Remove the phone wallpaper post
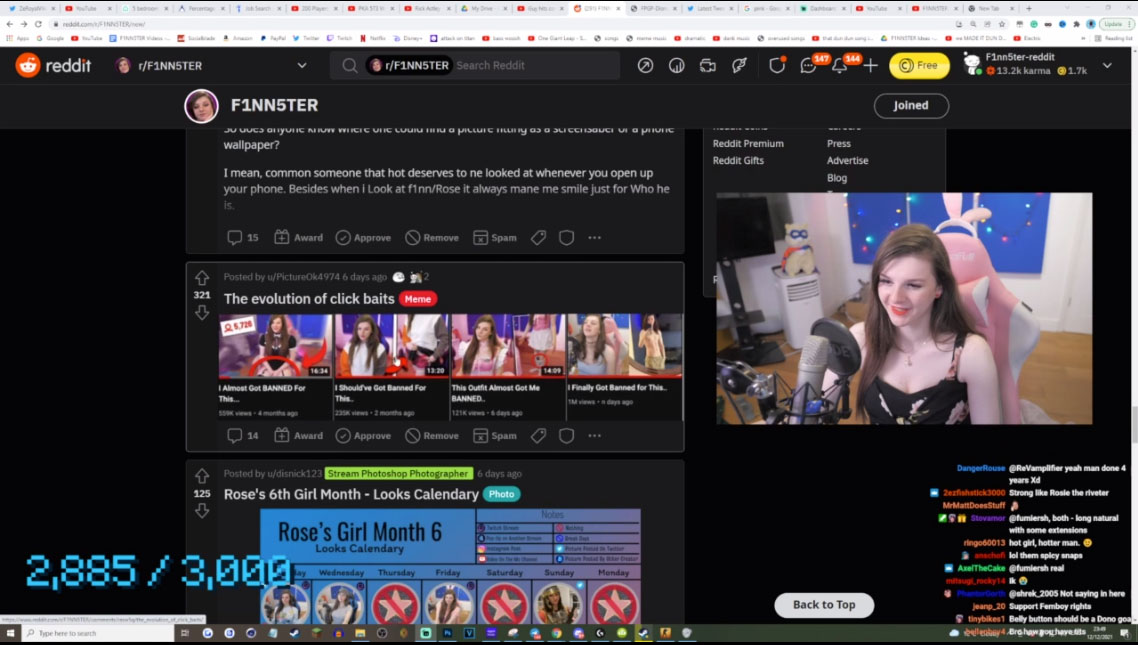 432,237
